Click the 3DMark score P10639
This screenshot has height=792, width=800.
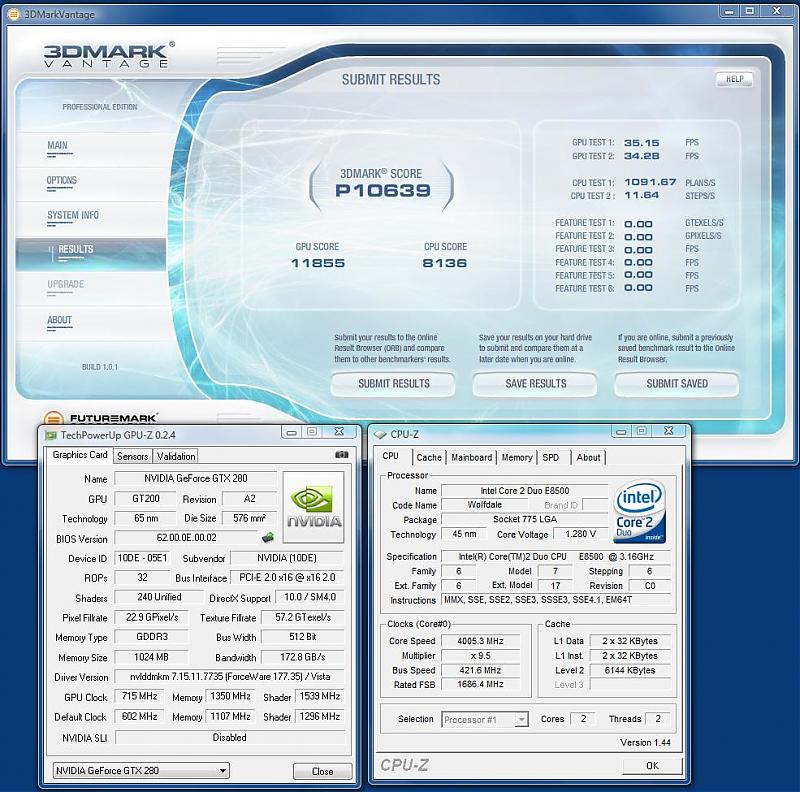click(x=383, y=190)
